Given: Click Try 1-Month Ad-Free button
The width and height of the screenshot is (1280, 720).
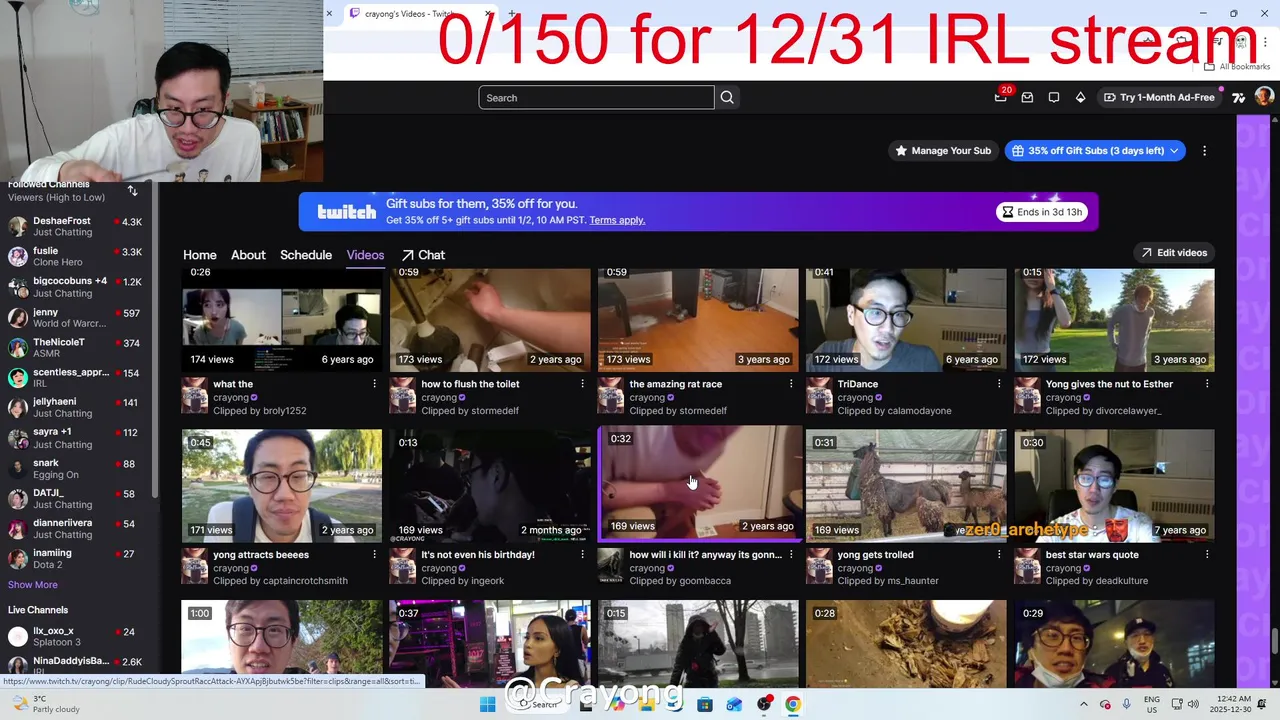Looking at the screenshot, I should coord(1158,97).
